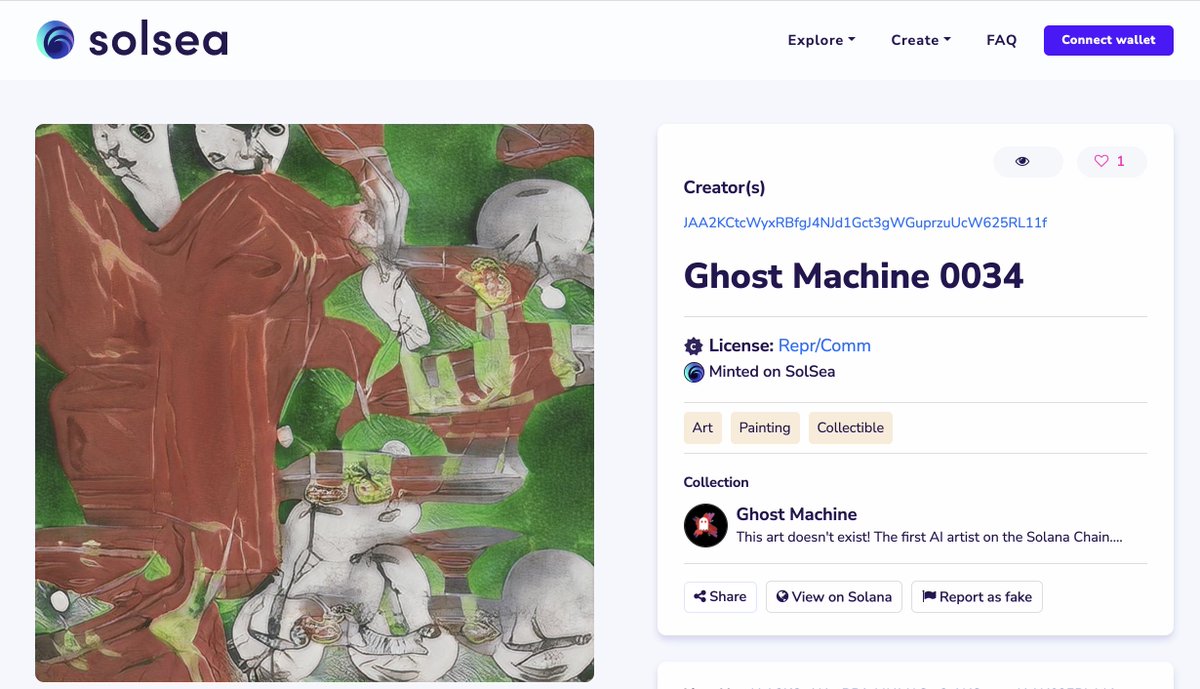Open the Ghost Machine collection page

(x=796, y=514)
